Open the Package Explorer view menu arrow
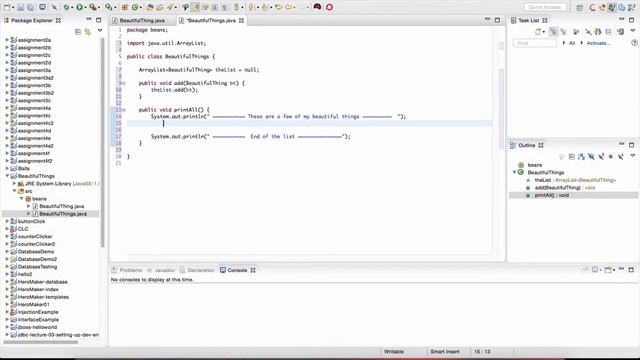The width and height of the screenshot is (640, 360). point(100,31)
